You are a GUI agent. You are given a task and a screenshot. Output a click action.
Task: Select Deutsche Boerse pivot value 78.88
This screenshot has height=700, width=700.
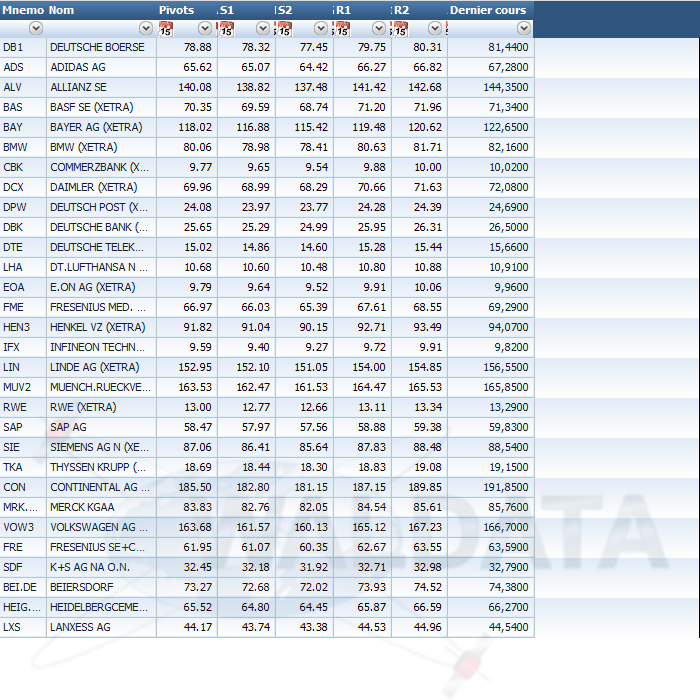click(187, 47)
